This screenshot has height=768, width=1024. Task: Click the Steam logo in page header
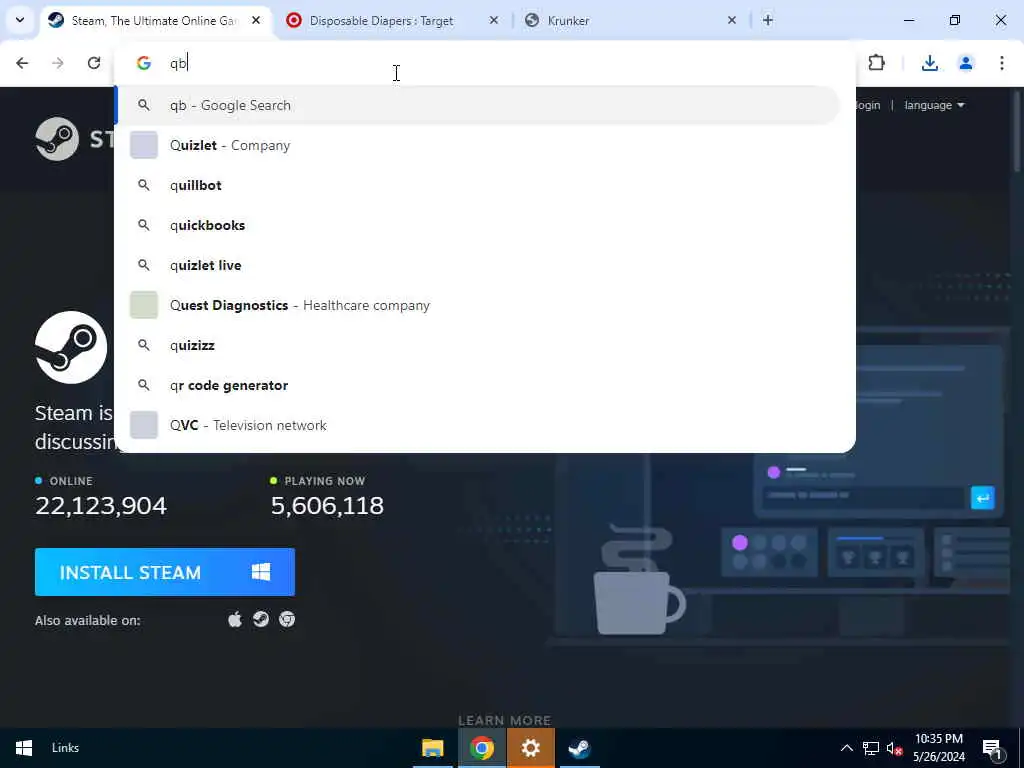(x=73, y=138)
